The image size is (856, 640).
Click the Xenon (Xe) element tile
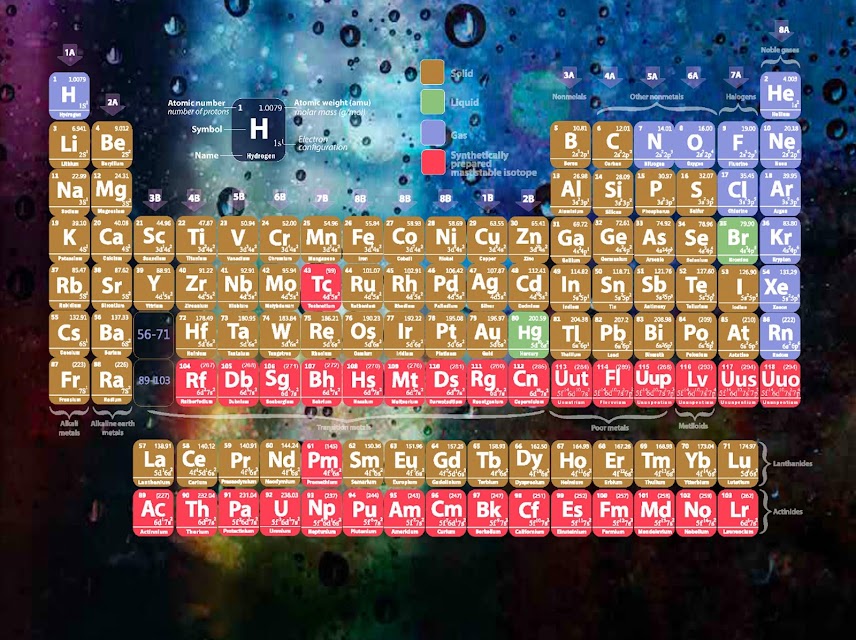[x=781, y=288]
